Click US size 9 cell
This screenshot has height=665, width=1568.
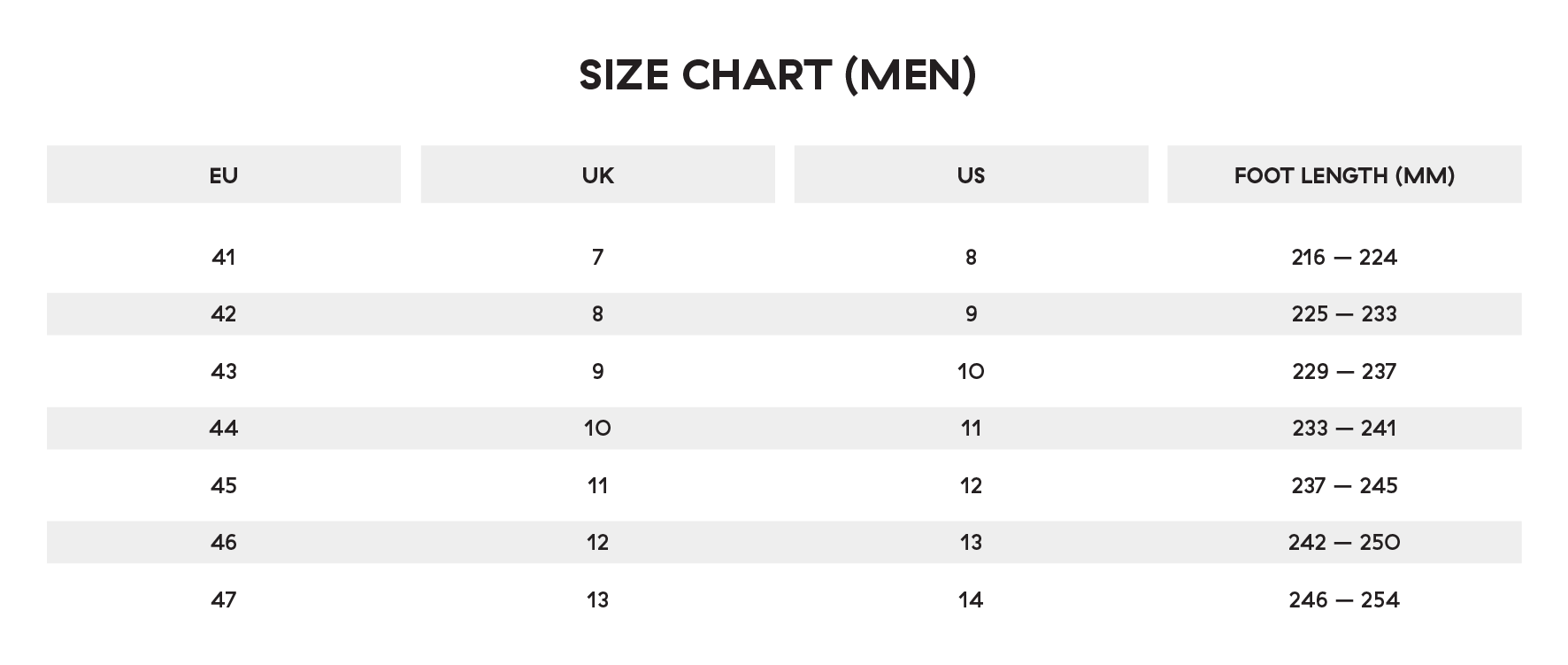point(972,313)
